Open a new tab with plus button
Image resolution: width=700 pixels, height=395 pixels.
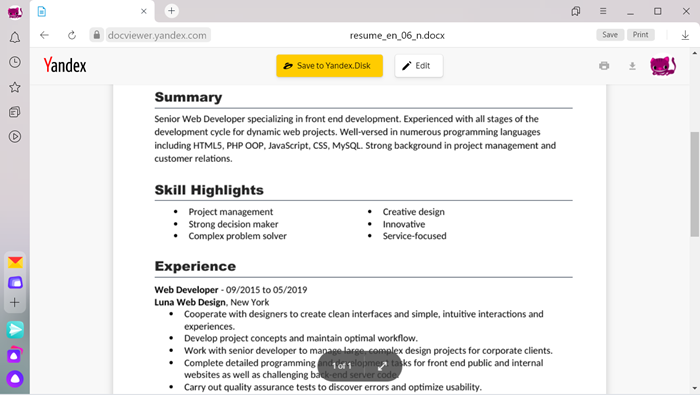point(171,11)
